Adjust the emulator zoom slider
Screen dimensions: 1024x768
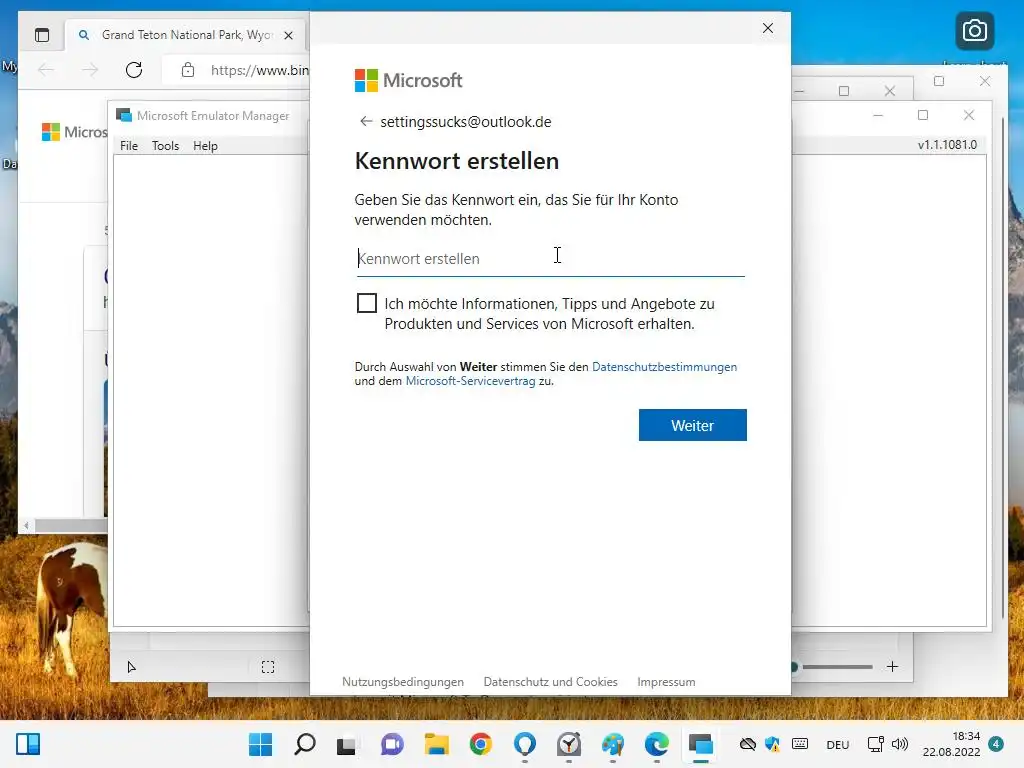pyautogui.click(x=831, y=667)
